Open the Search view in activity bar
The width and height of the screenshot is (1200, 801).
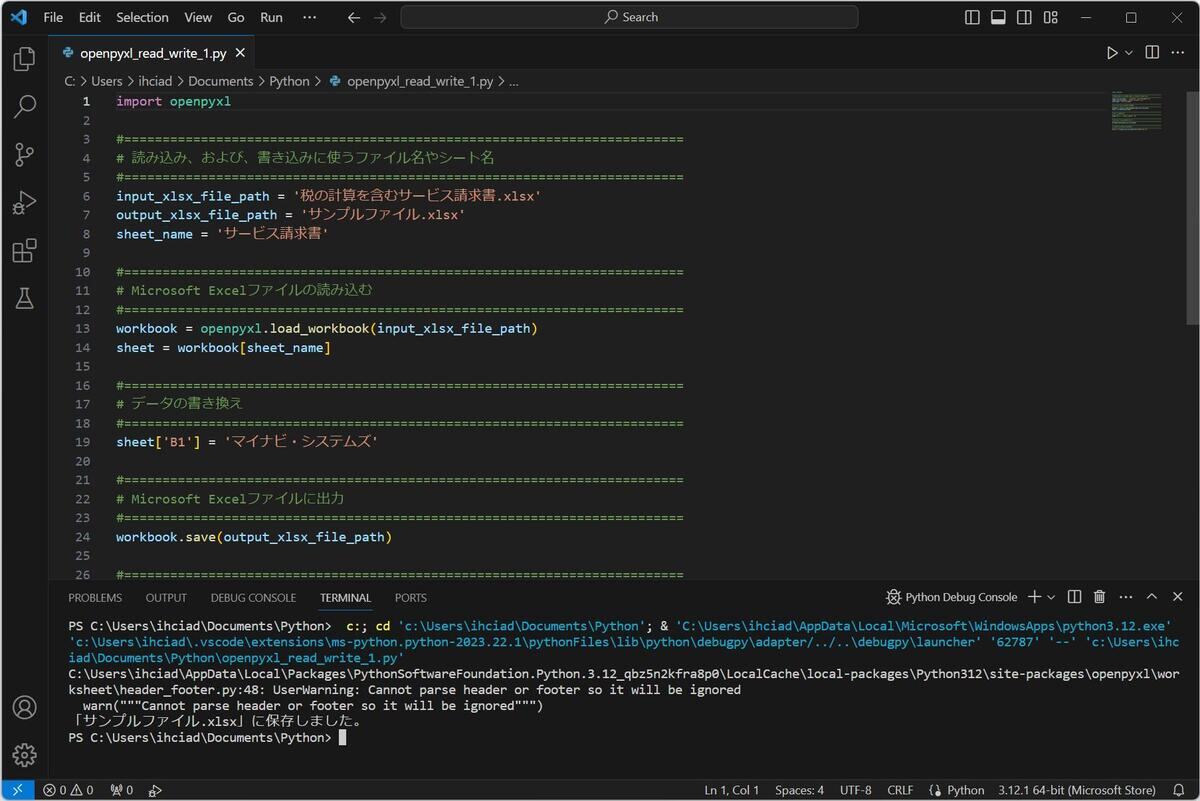24,106
